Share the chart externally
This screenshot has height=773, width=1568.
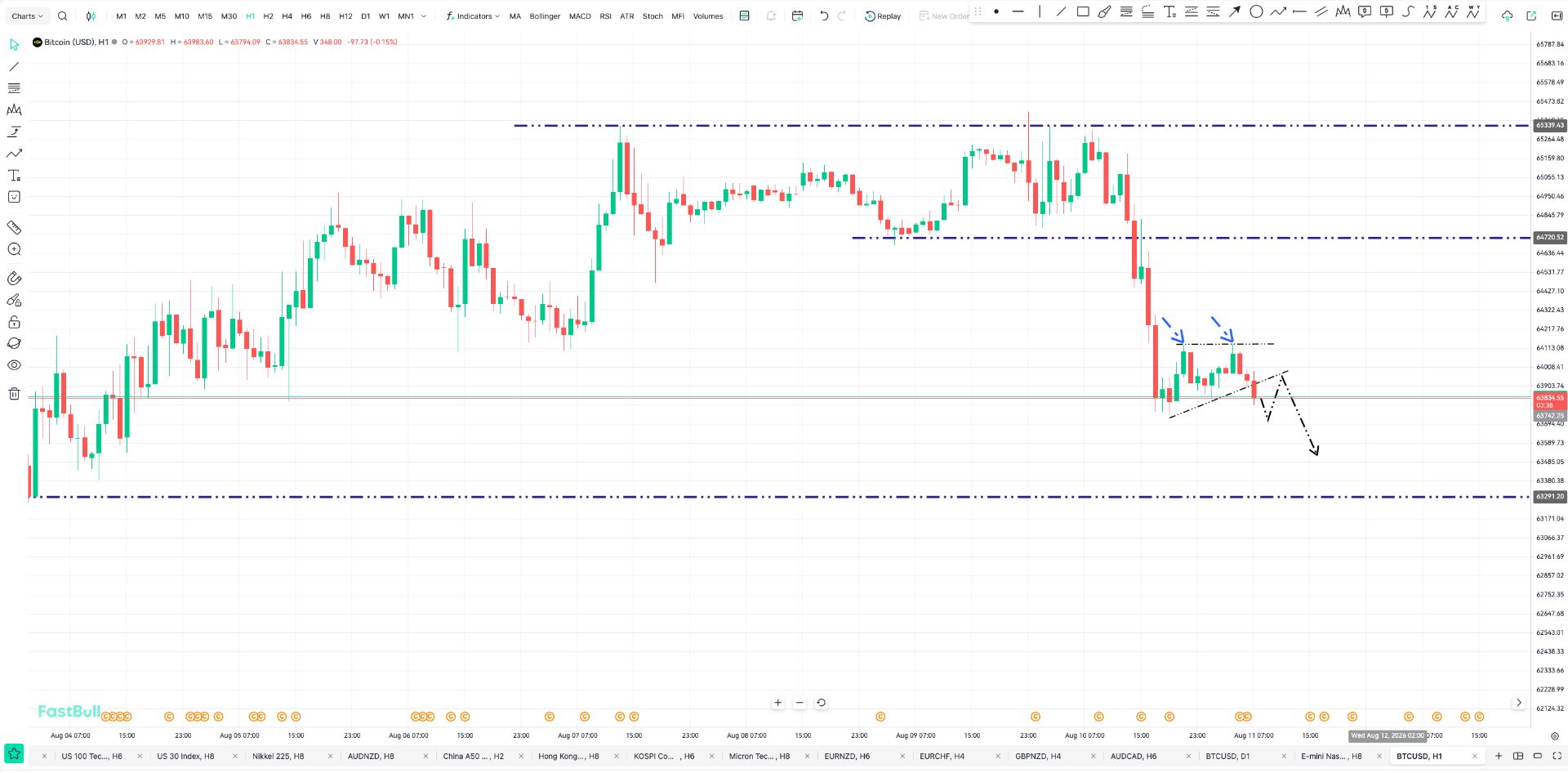point(1531,16)
